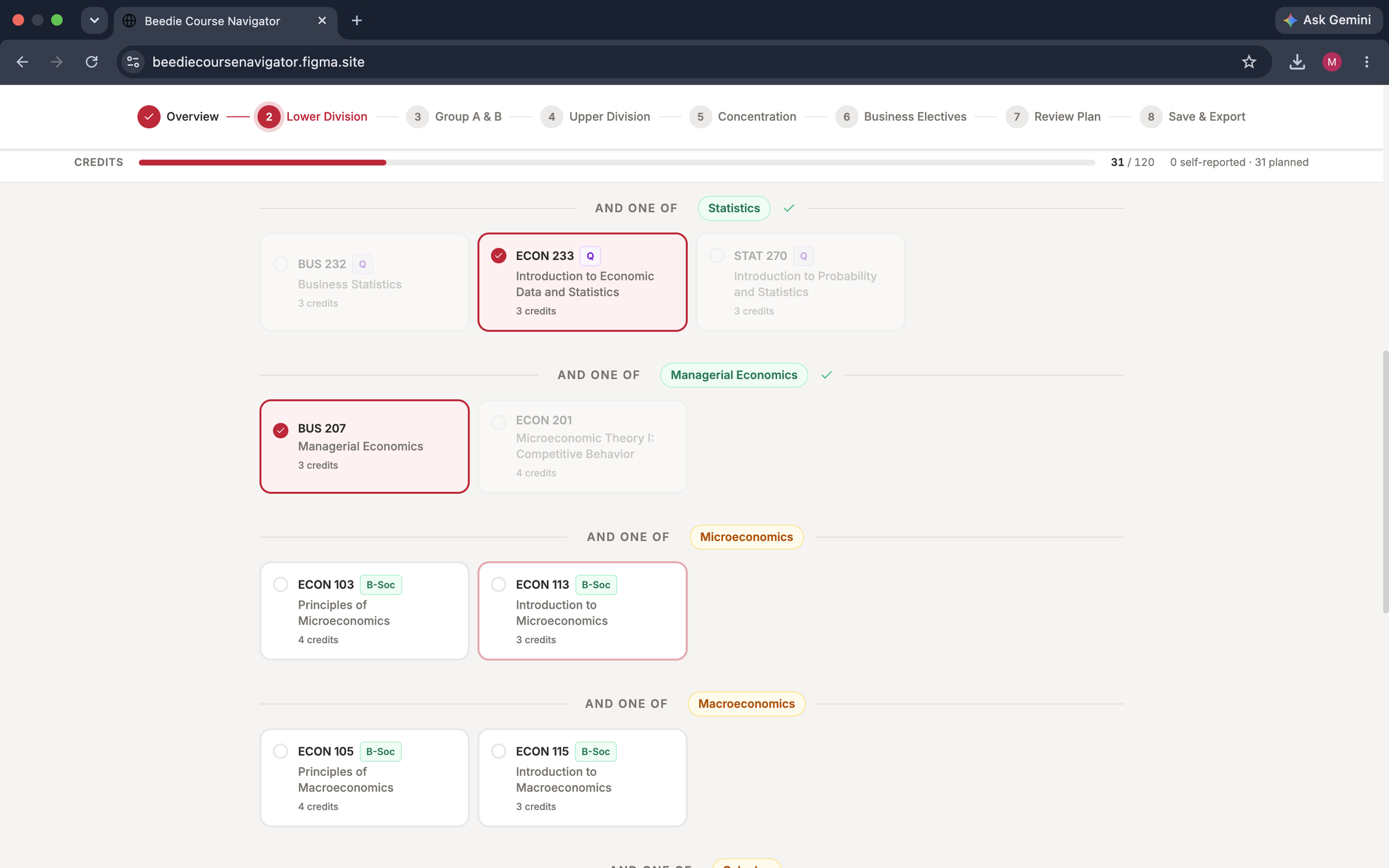This screenshot has width=1389, height=868.
Task: Open the downloads icon in the toolbar
Action: click(x=1297, y=62)
